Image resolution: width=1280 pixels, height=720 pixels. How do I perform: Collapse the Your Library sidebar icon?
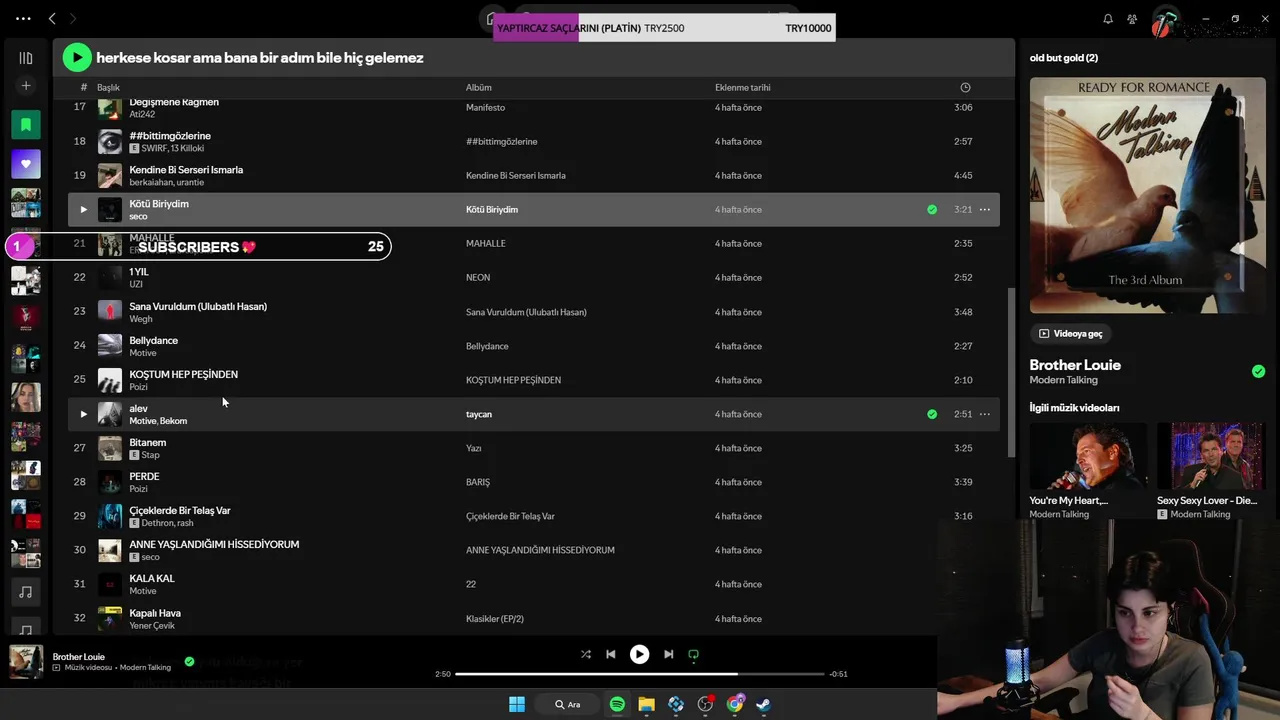[x=26, y=58]
